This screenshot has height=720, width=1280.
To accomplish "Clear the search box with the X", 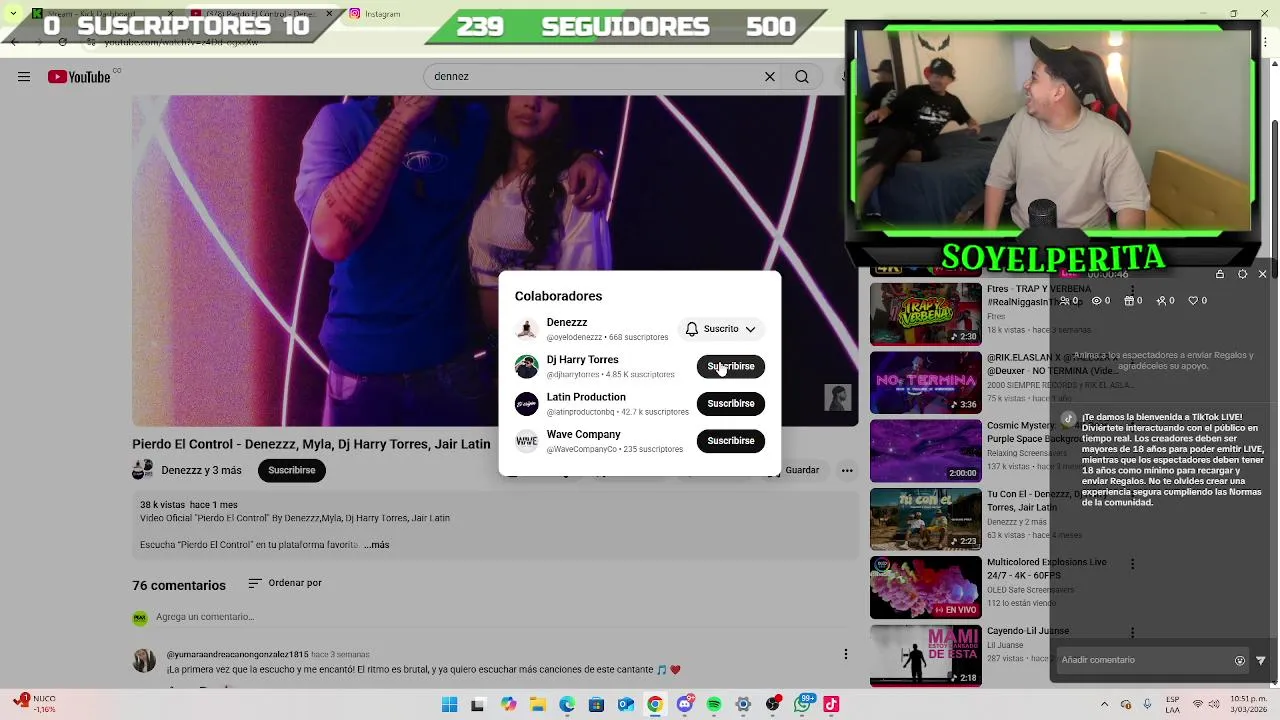I will pos(770,77).
